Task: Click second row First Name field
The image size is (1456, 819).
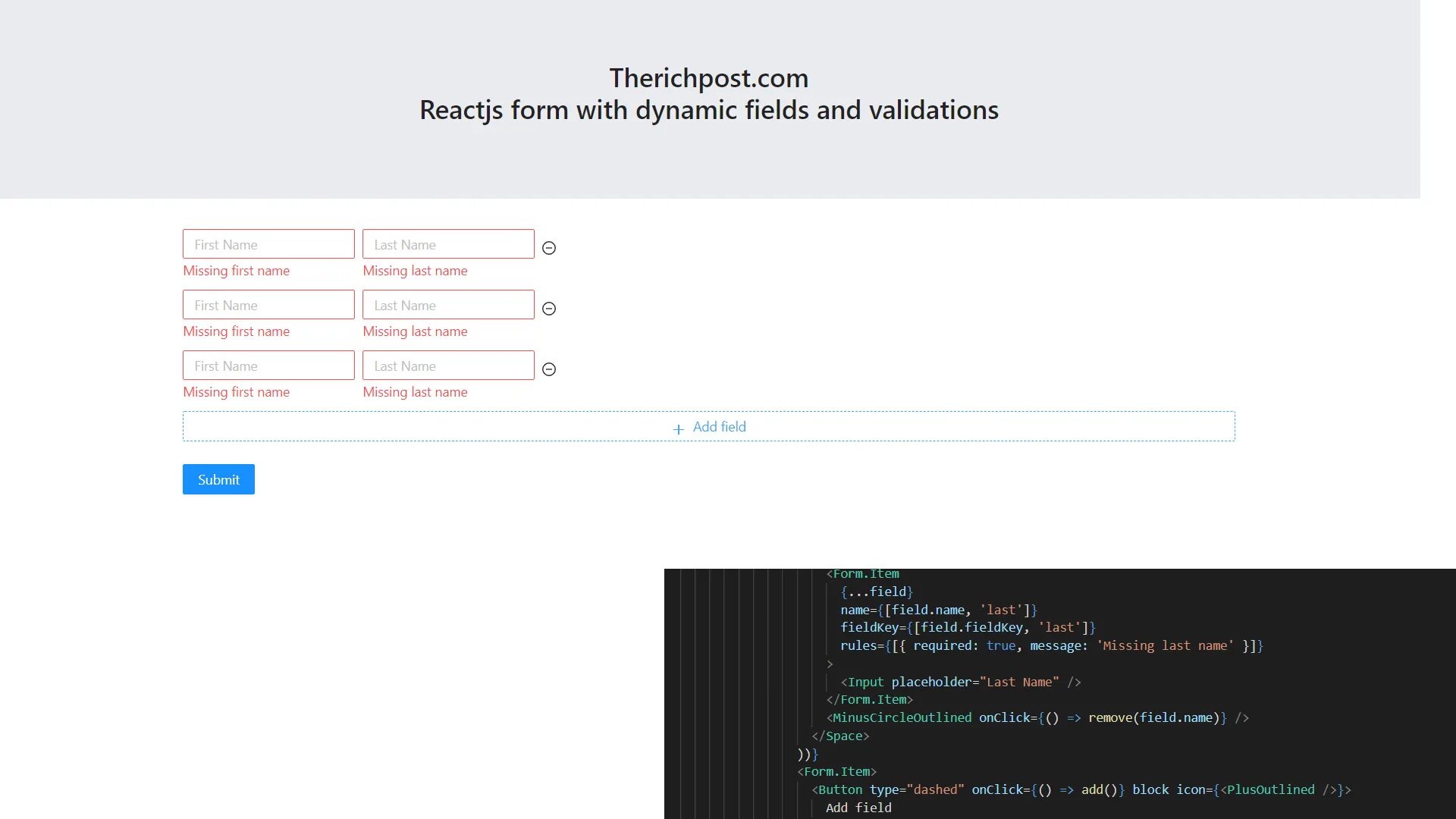Action: tap(268, 305)
